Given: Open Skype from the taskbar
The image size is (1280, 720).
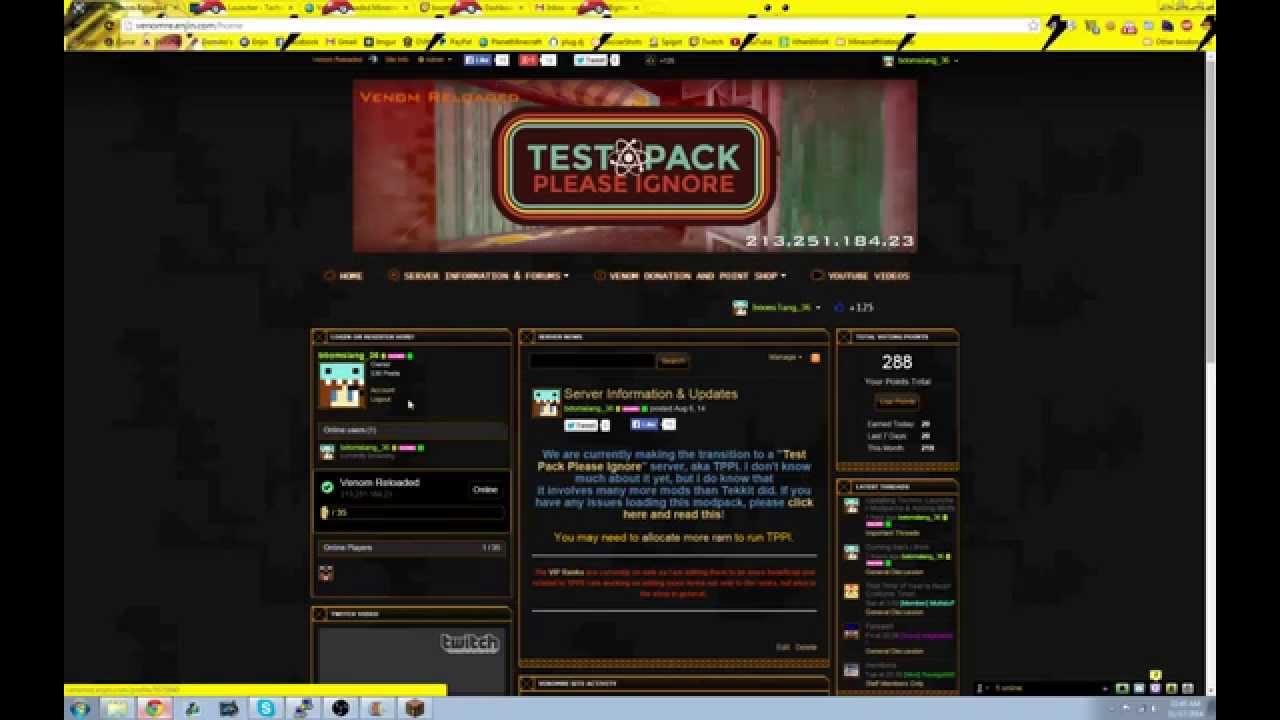Looking at the screenshot, I should (x=266, y=708).
